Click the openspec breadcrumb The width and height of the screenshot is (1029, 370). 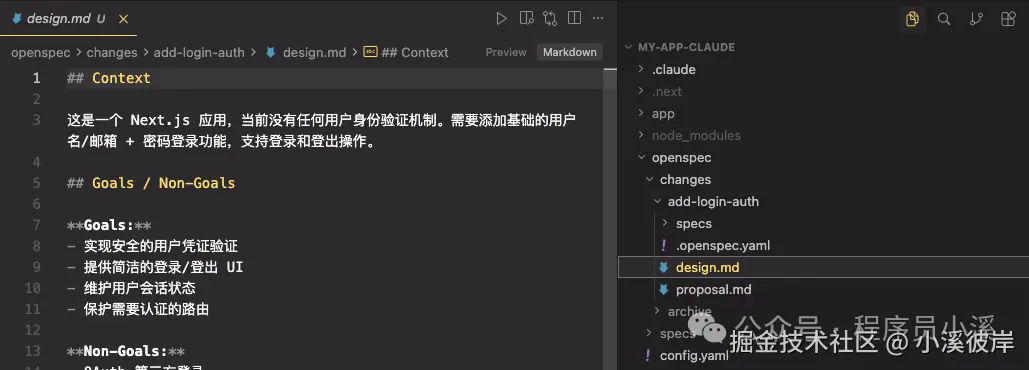click(41, 52)
